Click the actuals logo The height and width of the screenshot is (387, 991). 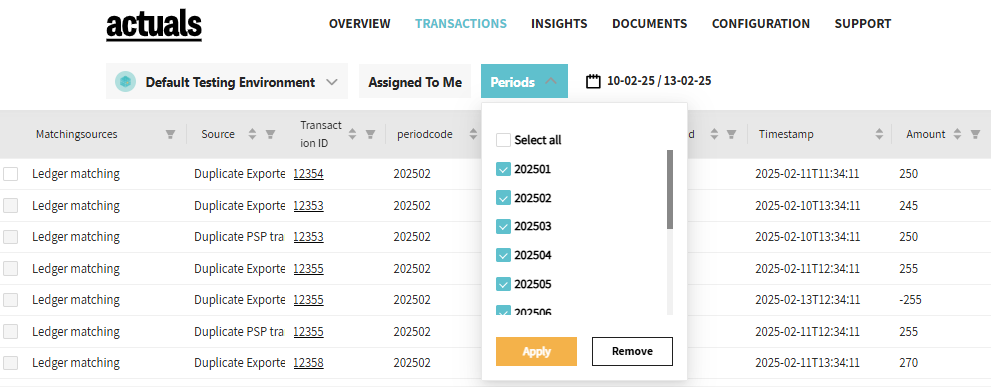(154, 25)
